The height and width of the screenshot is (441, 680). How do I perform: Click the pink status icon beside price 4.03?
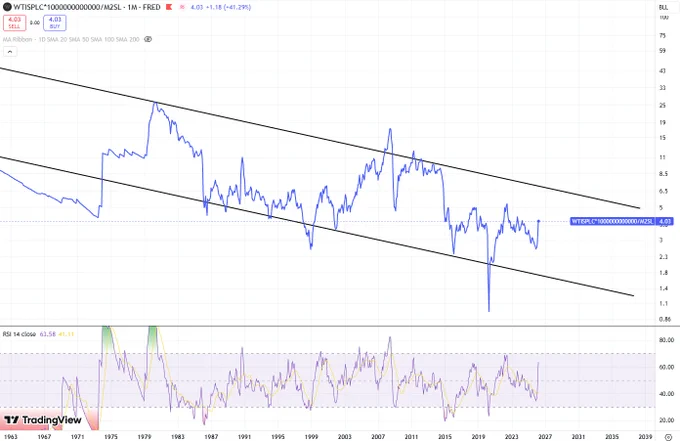[183, 7]
